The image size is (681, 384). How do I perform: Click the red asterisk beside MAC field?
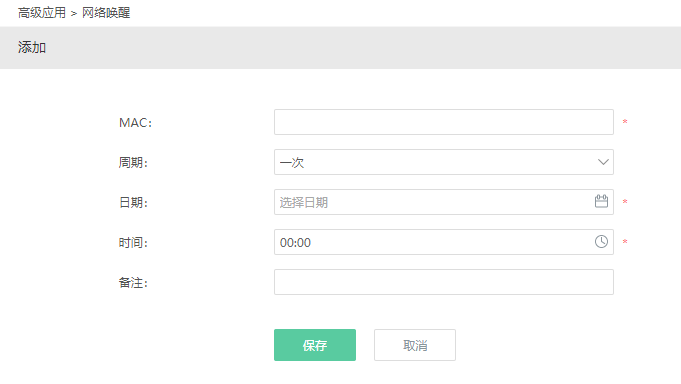pyautogui.click(x=625, y=122)
